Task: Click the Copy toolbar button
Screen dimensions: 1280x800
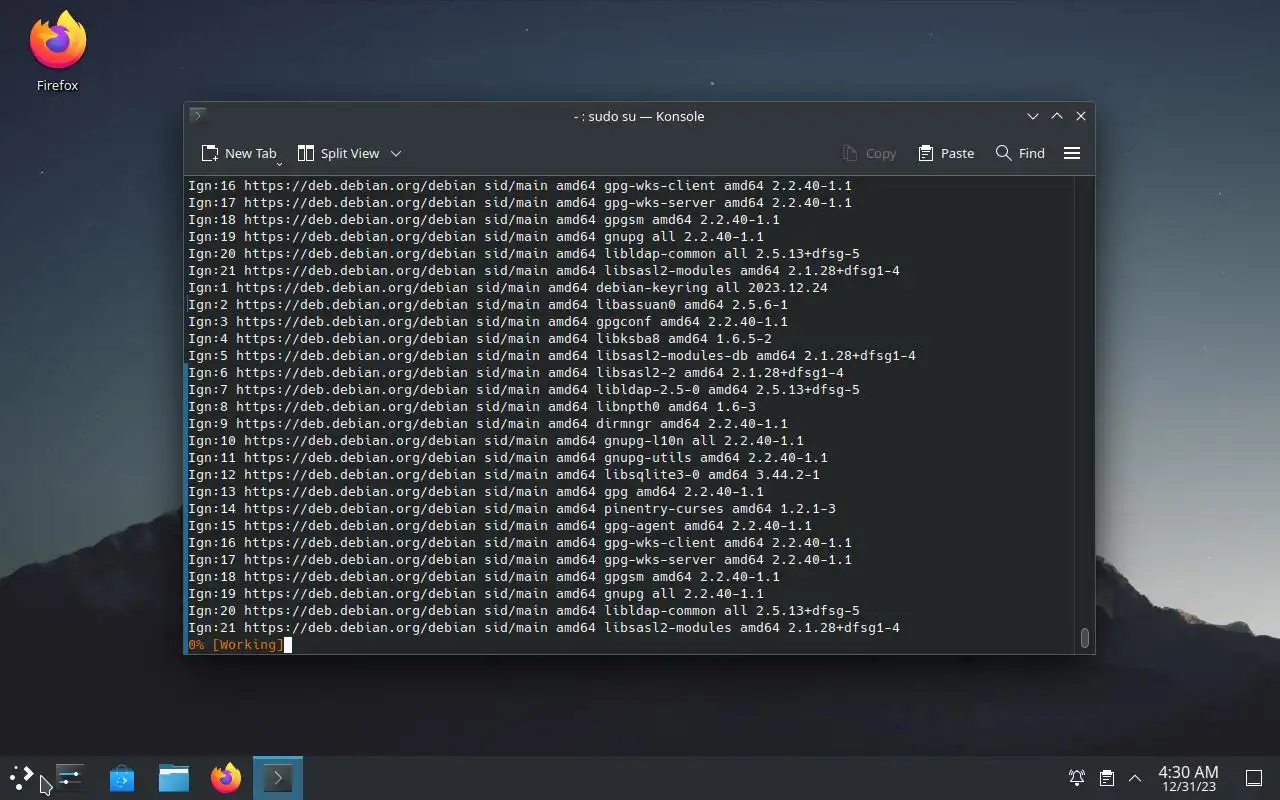Action: click(x=869, y=153)
